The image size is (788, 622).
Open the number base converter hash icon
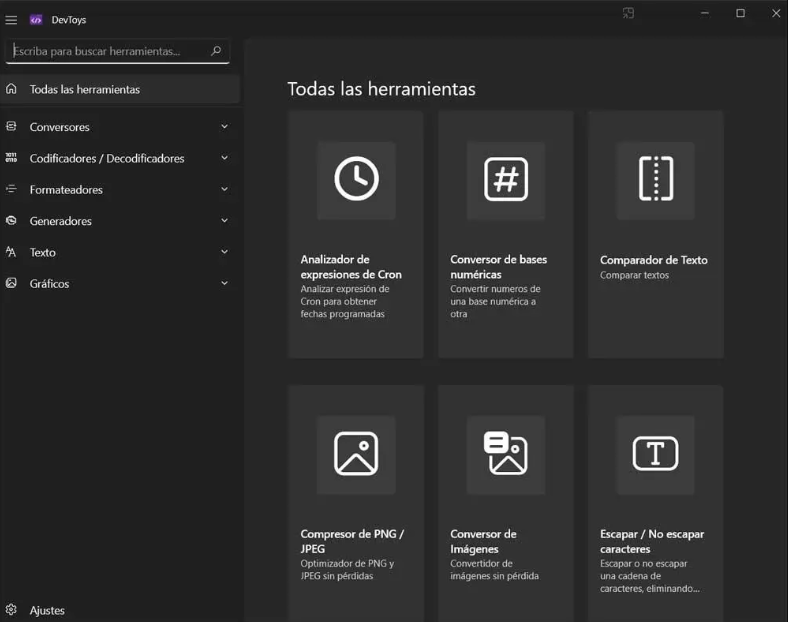pyautogui.click(x=506, y=180)
